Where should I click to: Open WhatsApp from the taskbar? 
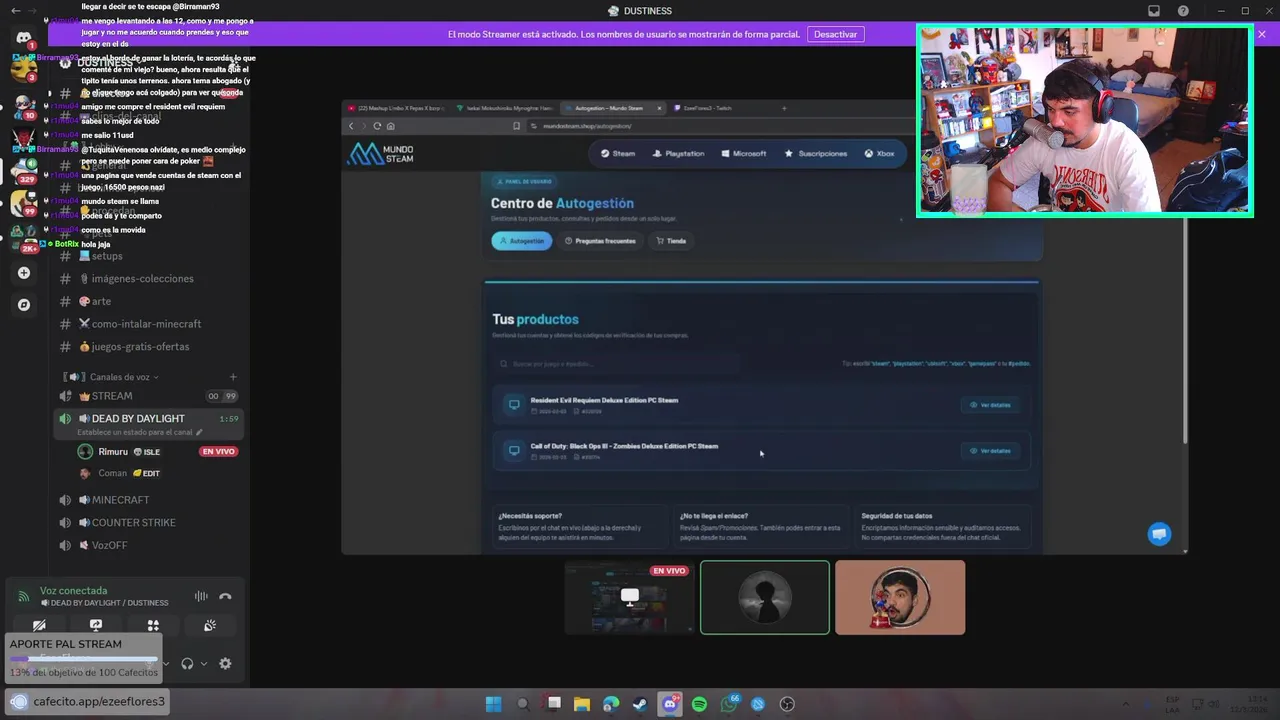coord(728,704)
